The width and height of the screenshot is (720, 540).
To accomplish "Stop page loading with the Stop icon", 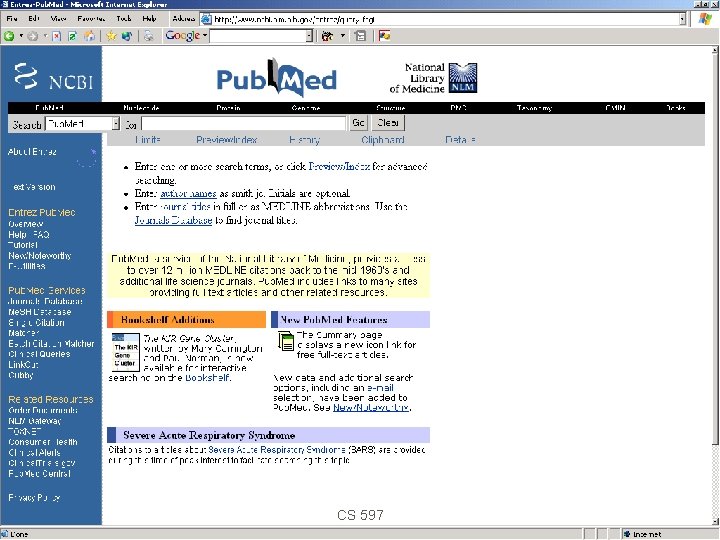I will tap(56, 36).
